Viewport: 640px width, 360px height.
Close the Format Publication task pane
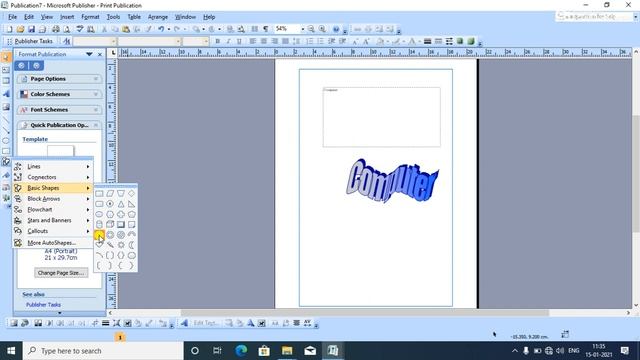point(100,54)
